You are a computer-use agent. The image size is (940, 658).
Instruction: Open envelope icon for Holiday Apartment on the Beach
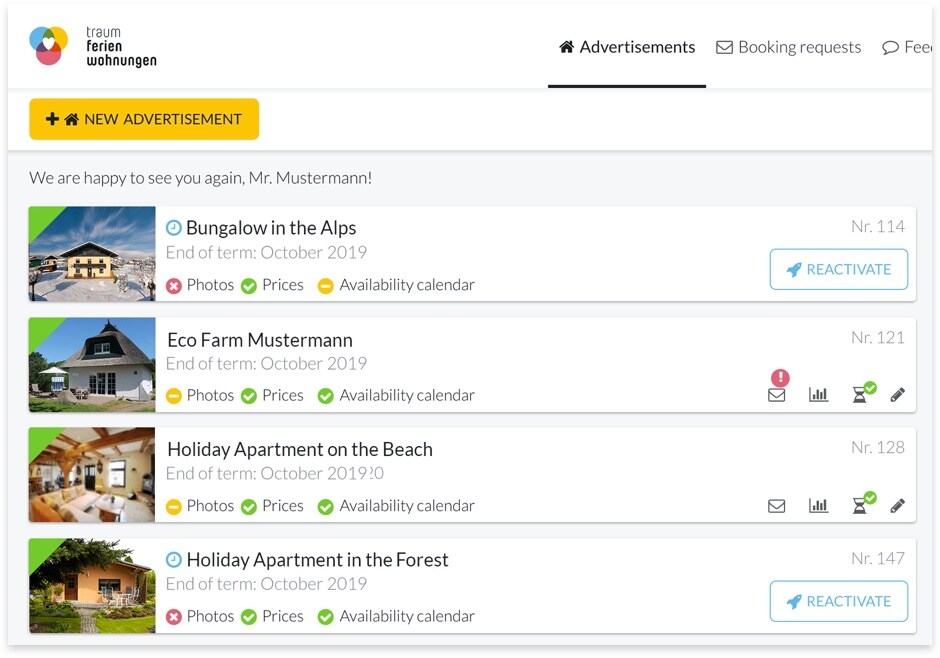click(776, 506)
